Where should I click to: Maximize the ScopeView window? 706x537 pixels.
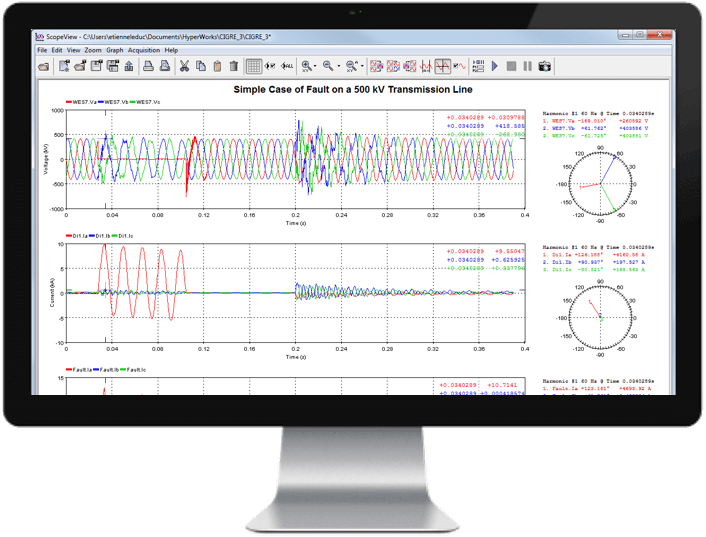pos(639,35)
